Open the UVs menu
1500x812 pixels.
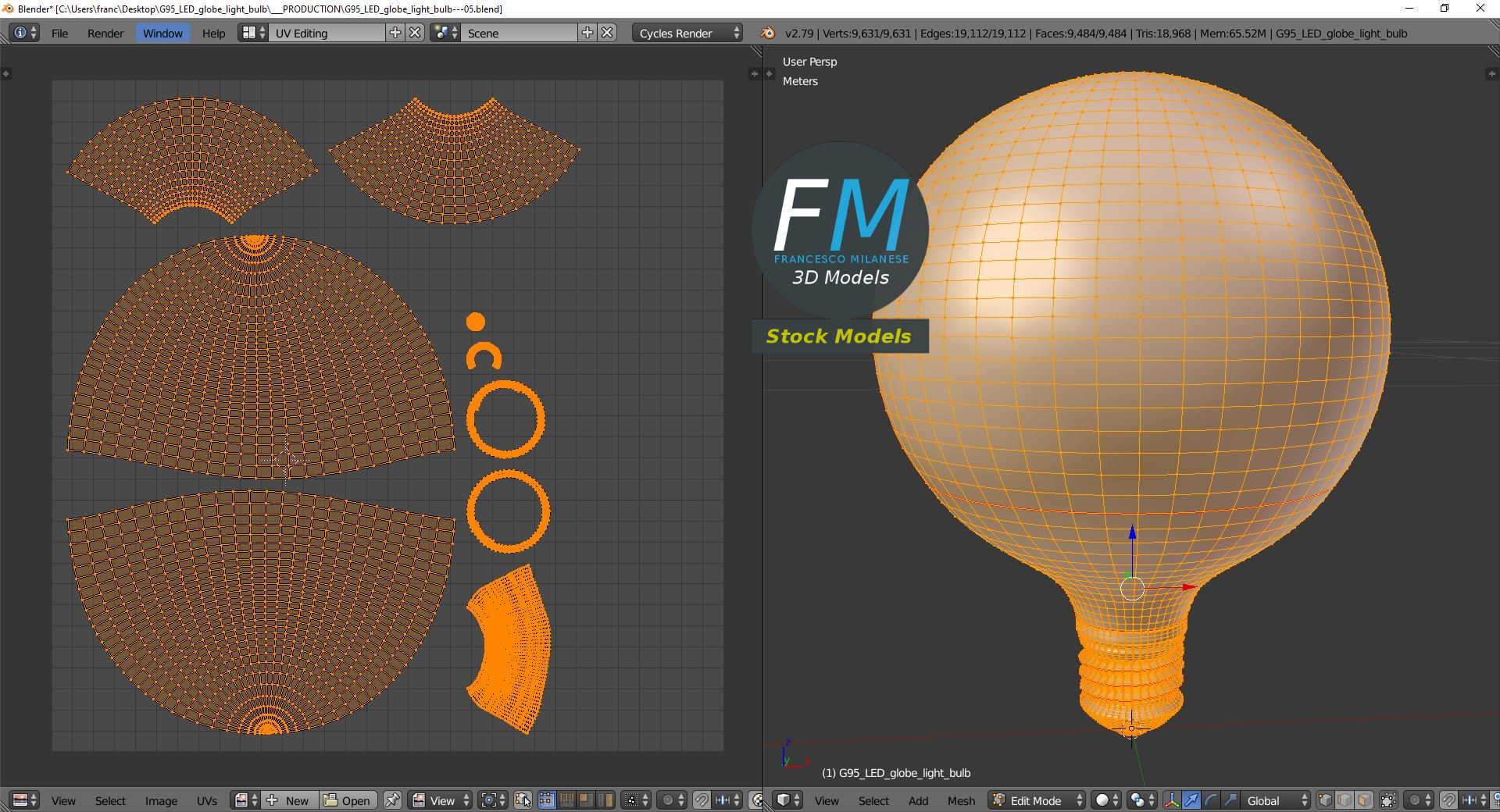click(207, 800)
